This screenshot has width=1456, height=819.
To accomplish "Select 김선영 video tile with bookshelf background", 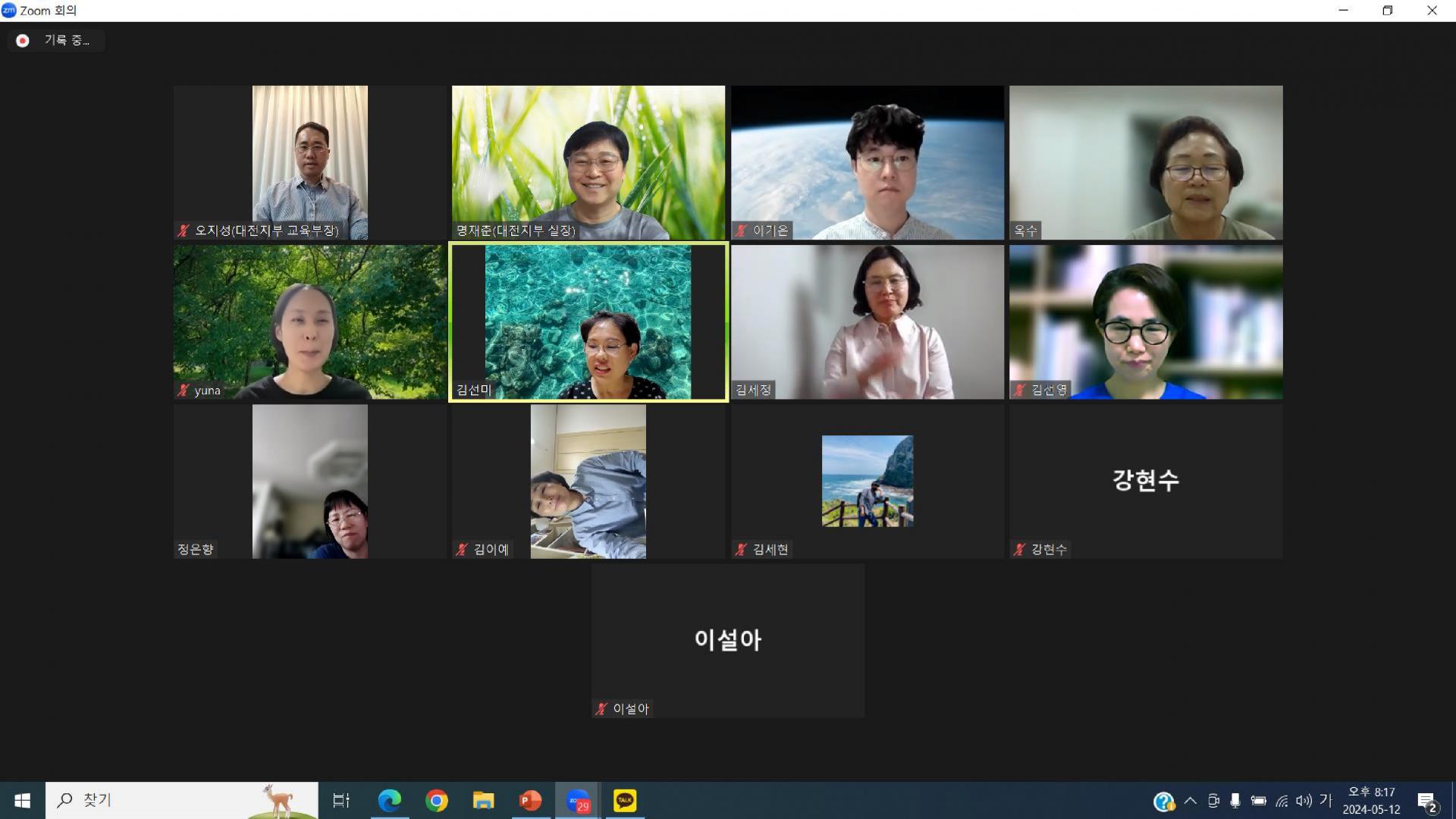I will pos(1146,322).
